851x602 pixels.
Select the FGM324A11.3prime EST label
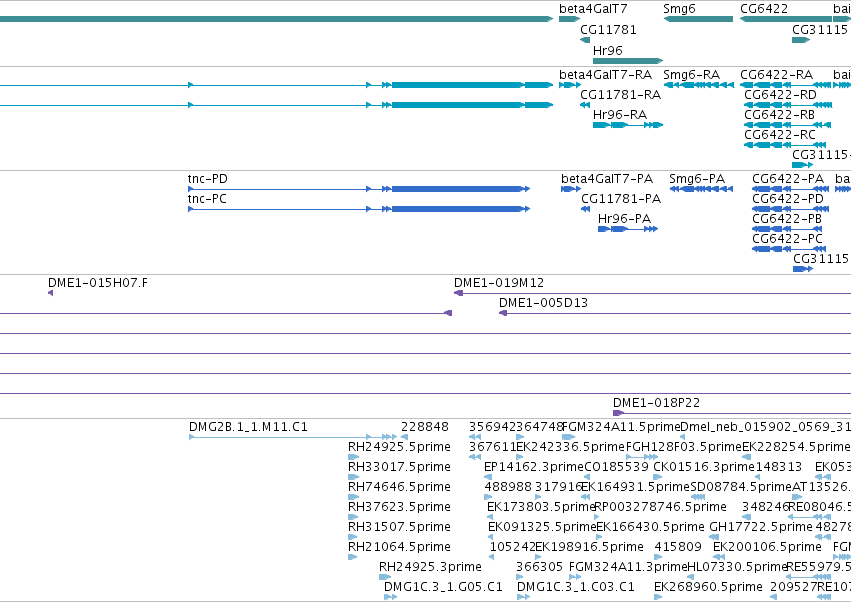pos(627,567)
